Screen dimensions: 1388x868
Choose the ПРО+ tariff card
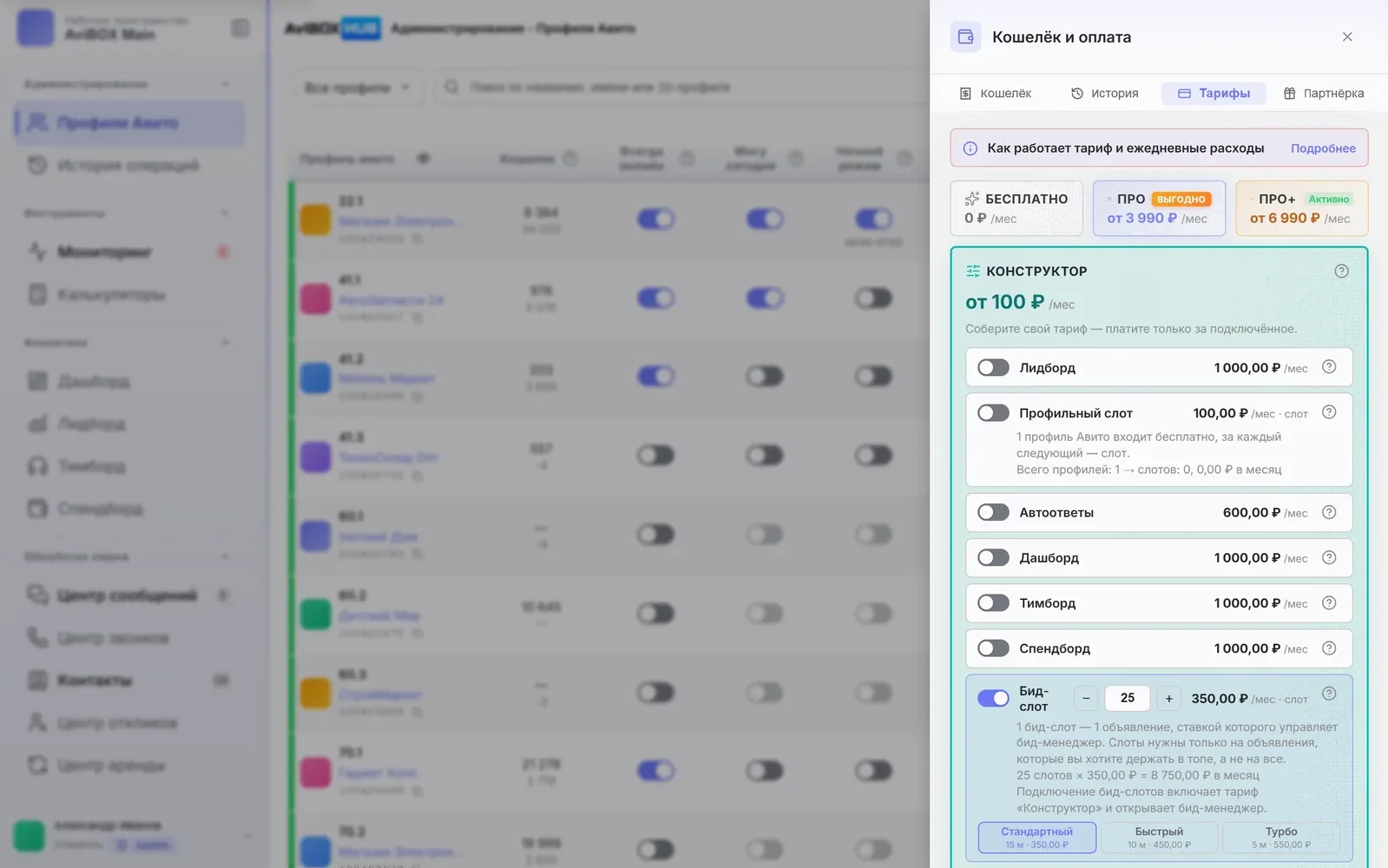[1301, 208]
